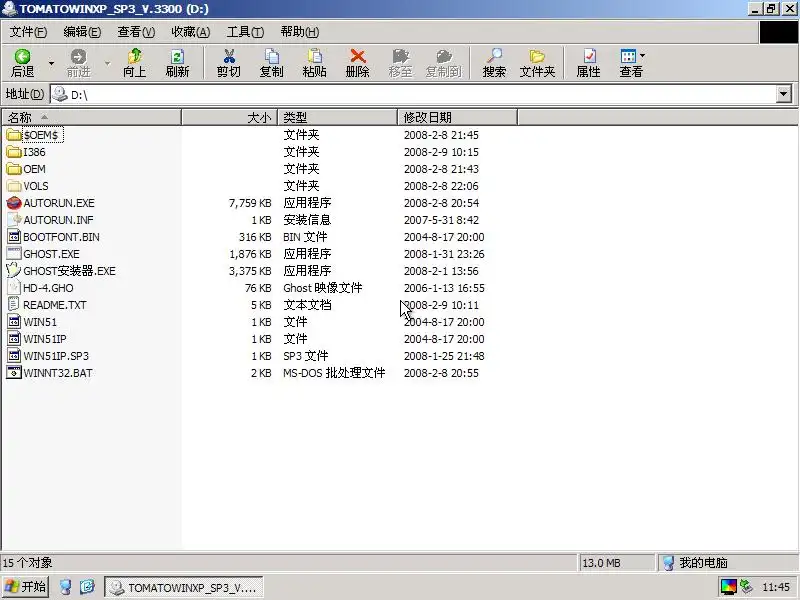Sort by the 名称 column header
The image size is (800, 600).
tap(92, 117)
